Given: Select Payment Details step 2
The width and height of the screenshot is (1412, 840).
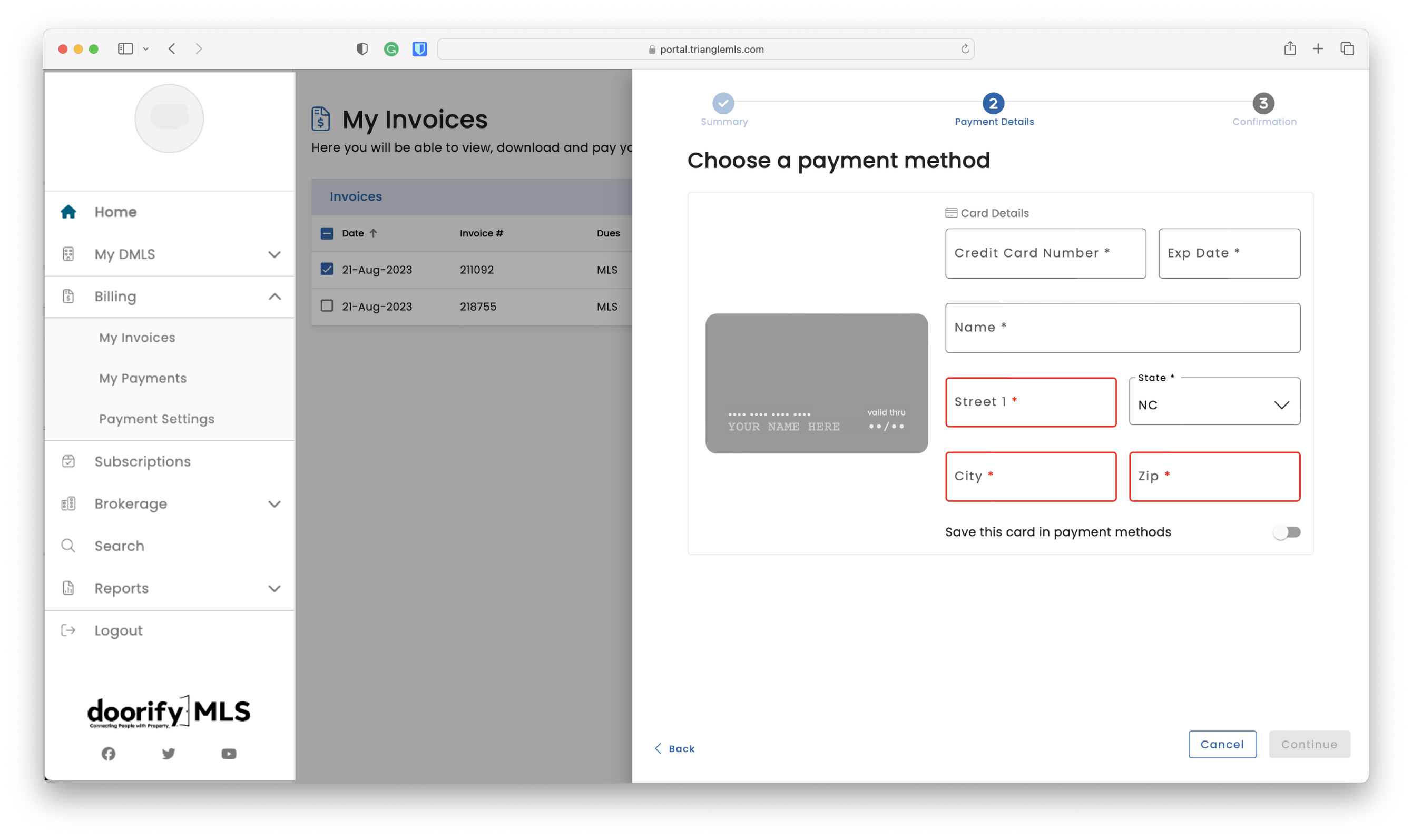Looking at the screenshot, I should (x=994, y=110).
